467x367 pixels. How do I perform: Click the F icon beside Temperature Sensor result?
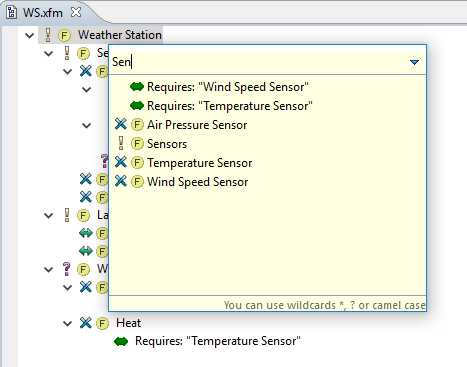click(x=137, y=163)
